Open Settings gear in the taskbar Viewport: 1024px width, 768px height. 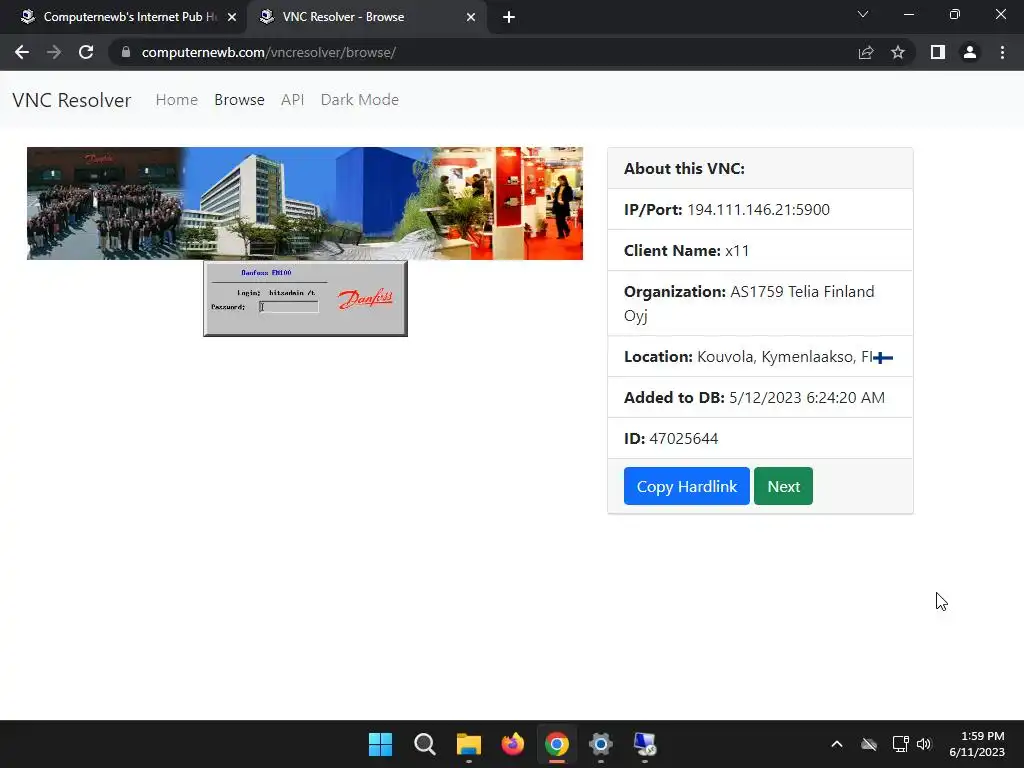click(x=601, y=744)
